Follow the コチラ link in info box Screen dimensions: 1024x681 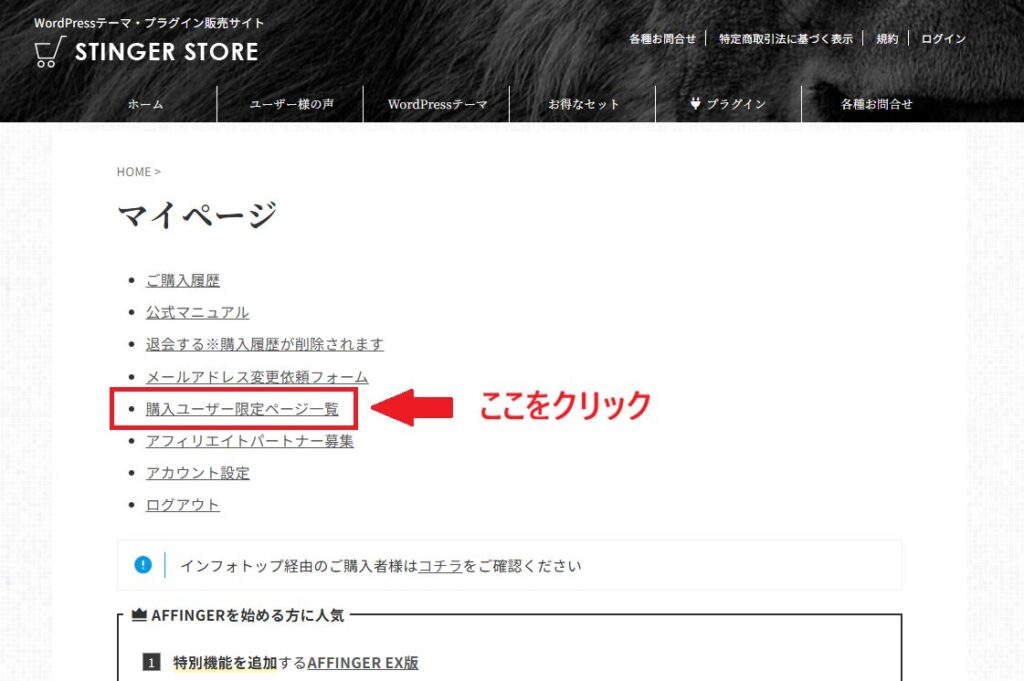(x=440, y=565)
